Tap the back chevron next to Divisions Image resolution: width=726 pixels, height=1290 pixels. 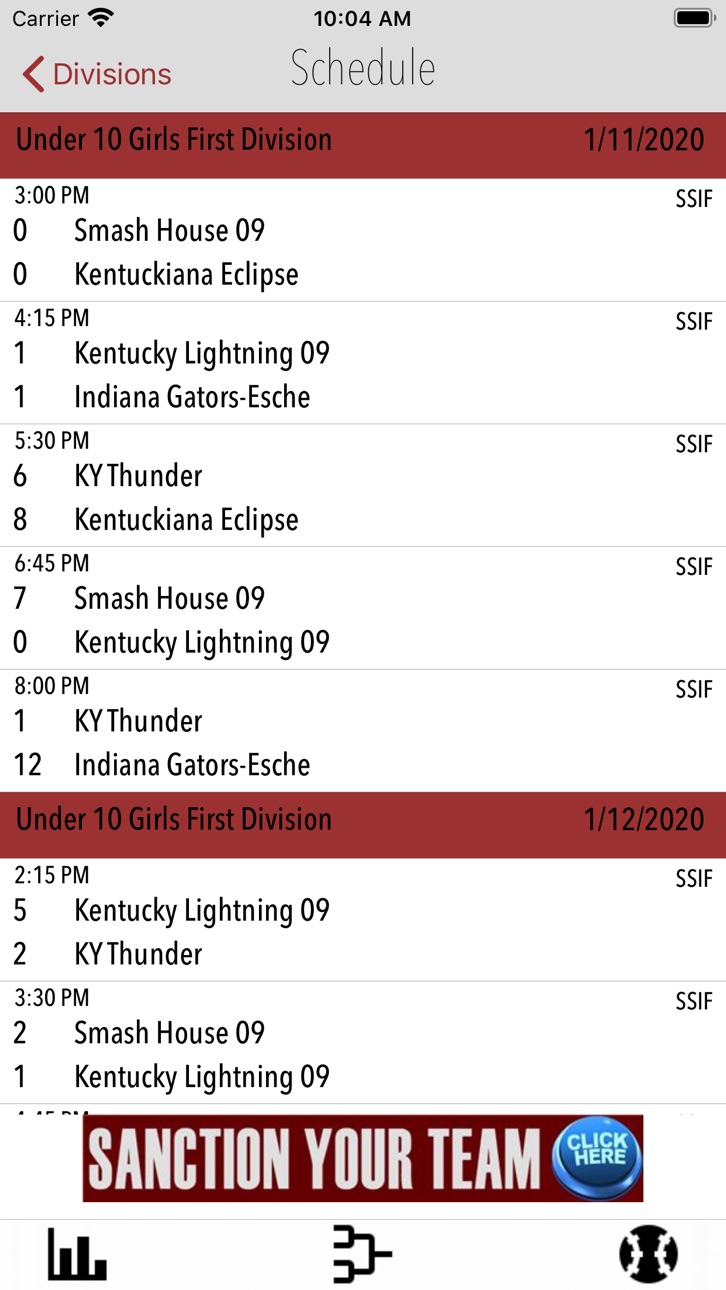tap(33, 74)
